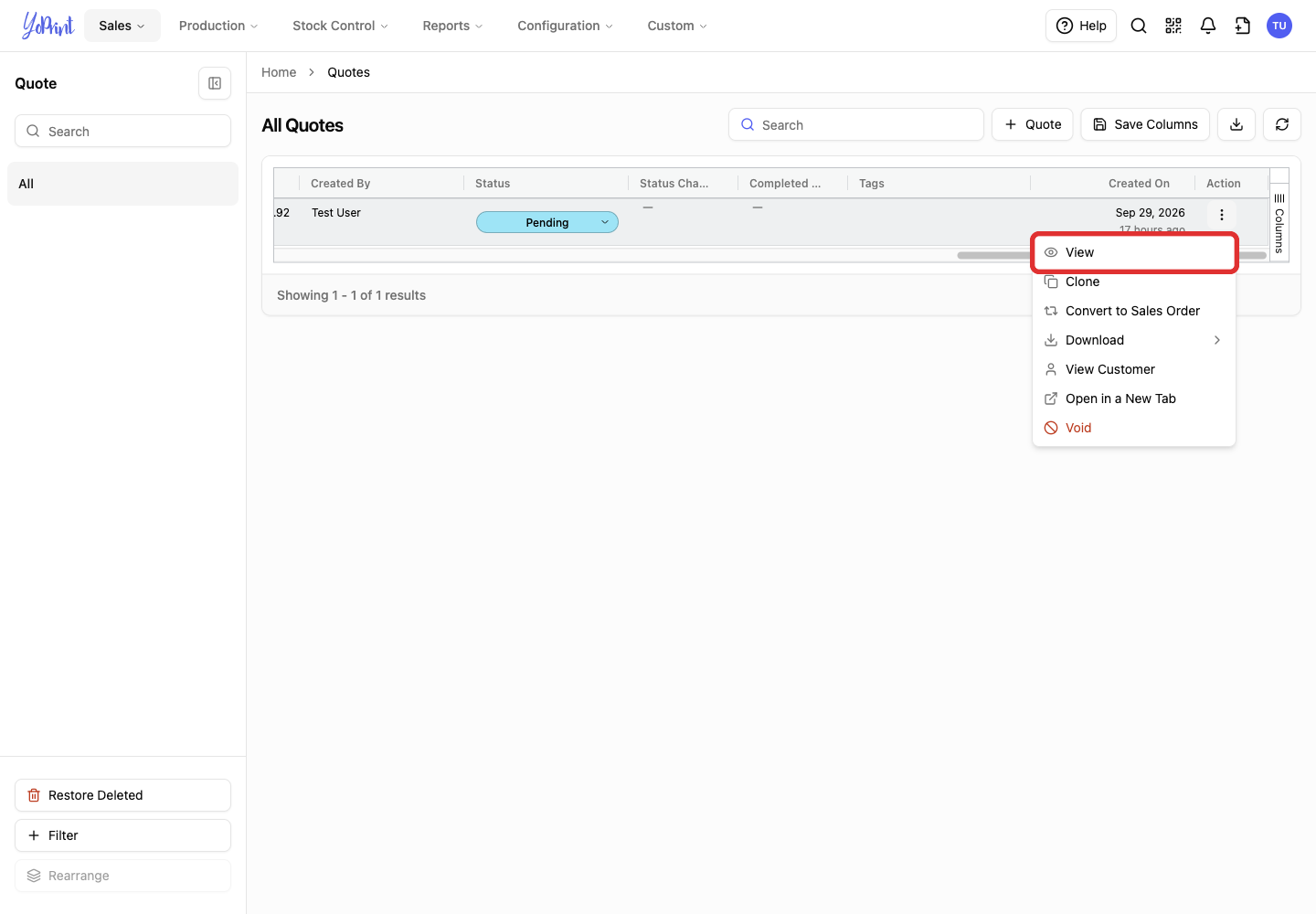Sort by the Created On column header
This screenshot has width=1316, height=914.
click(x=1112, y=183)
